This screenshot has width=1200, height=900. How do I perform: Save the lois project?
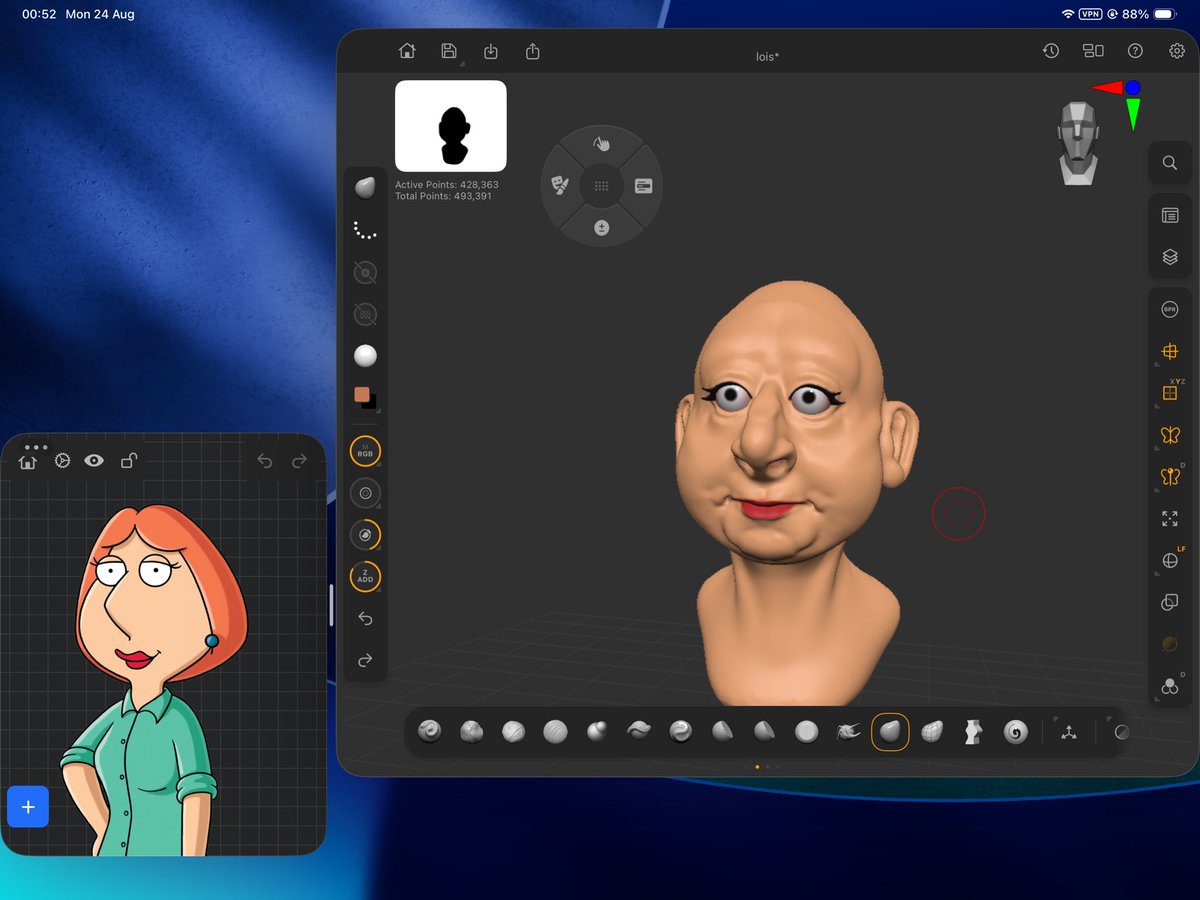(x=449, y=51)
